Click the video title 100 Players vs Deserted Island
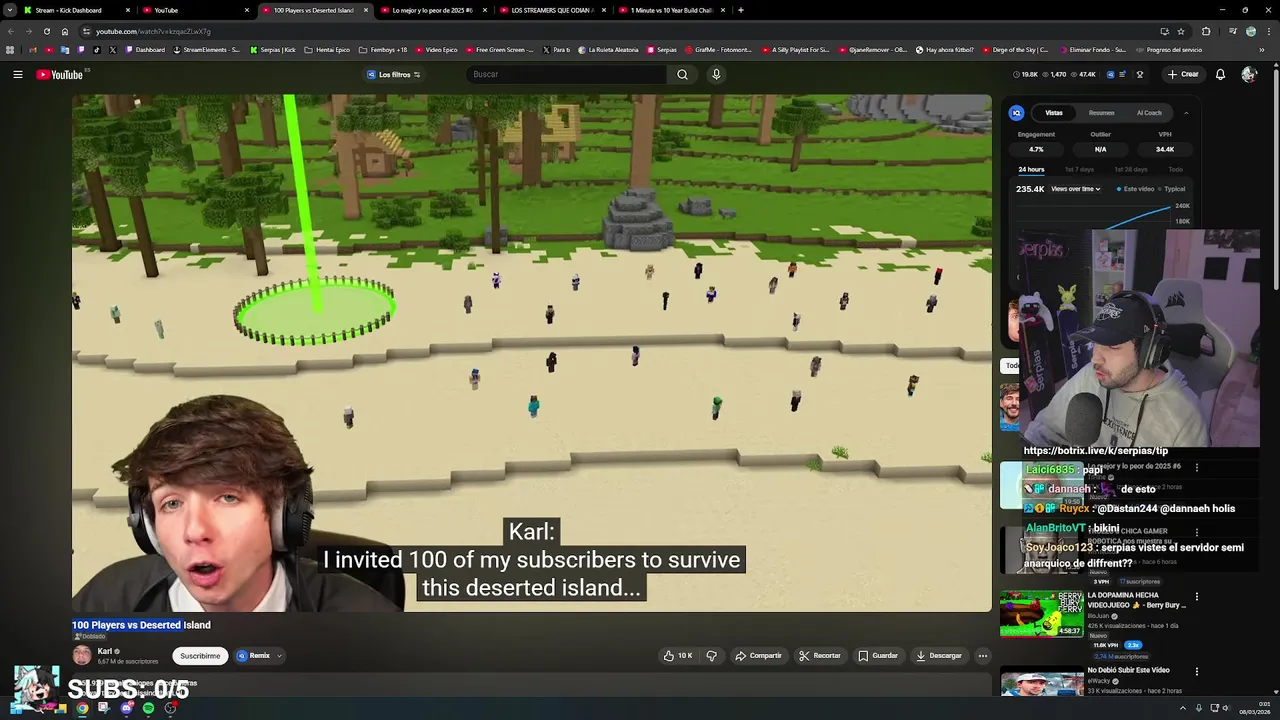Screen dimensions: 1280x720 (x=141, y=625)
